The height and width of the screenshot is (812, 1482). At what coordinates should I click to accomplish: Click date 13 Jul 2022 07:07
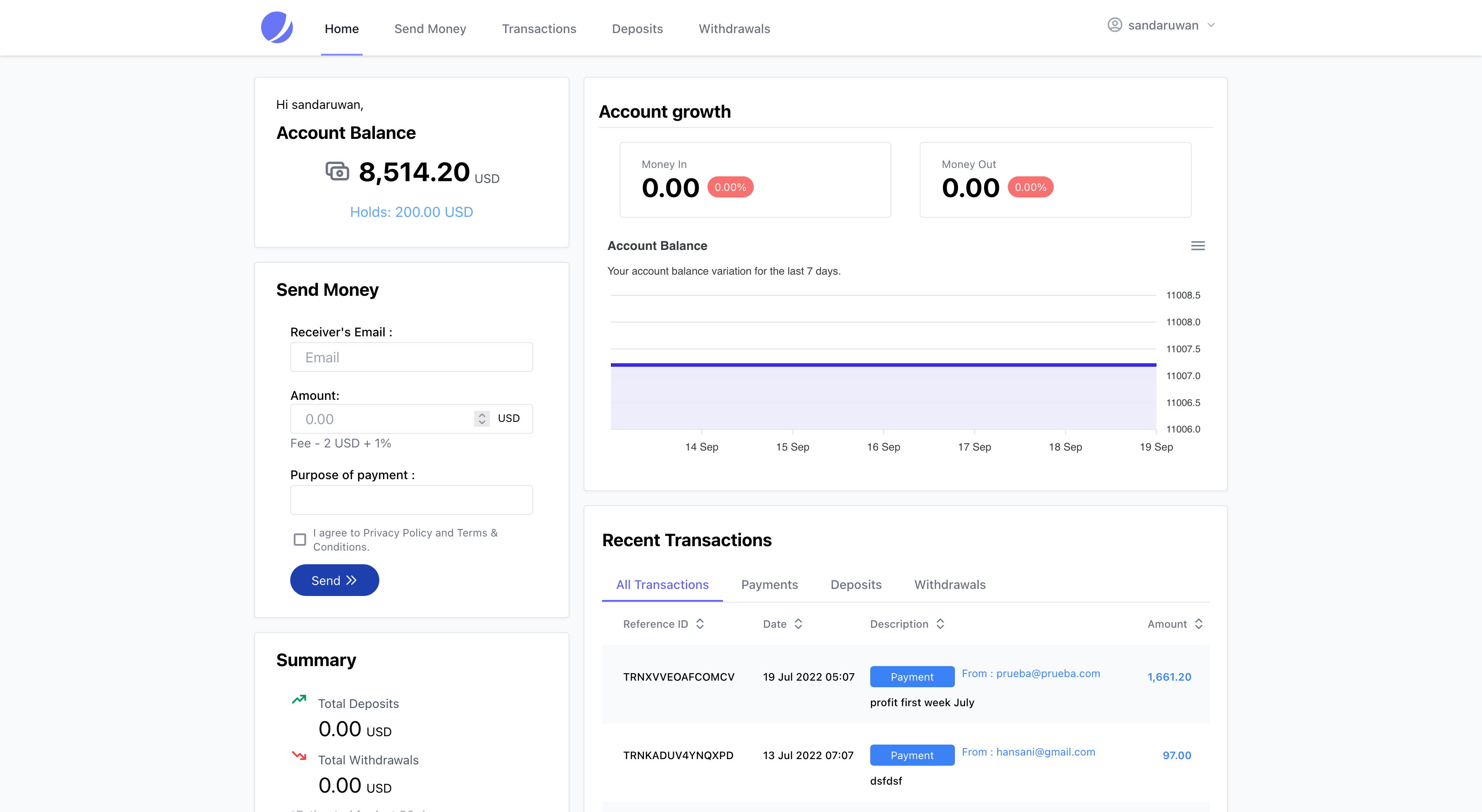pos(808,755)
